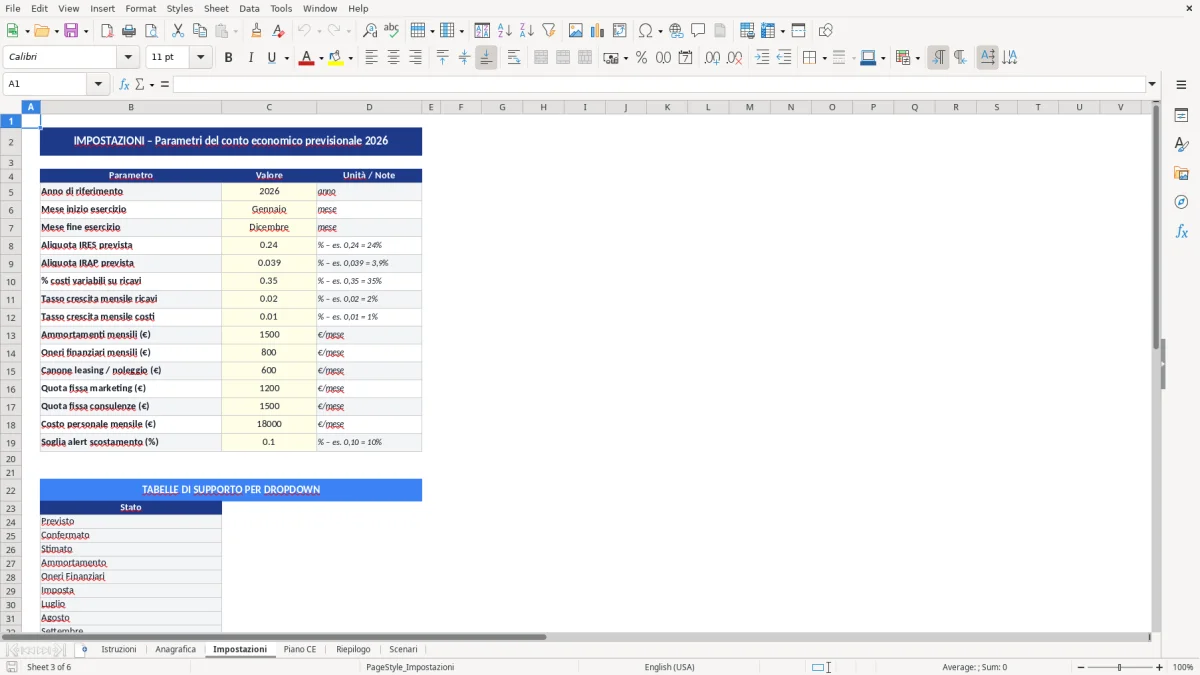The image size is (1200, 675).
Task: Open the Navigator sidebar deck
Action: pyautogui.click(x=1181, y=202)
